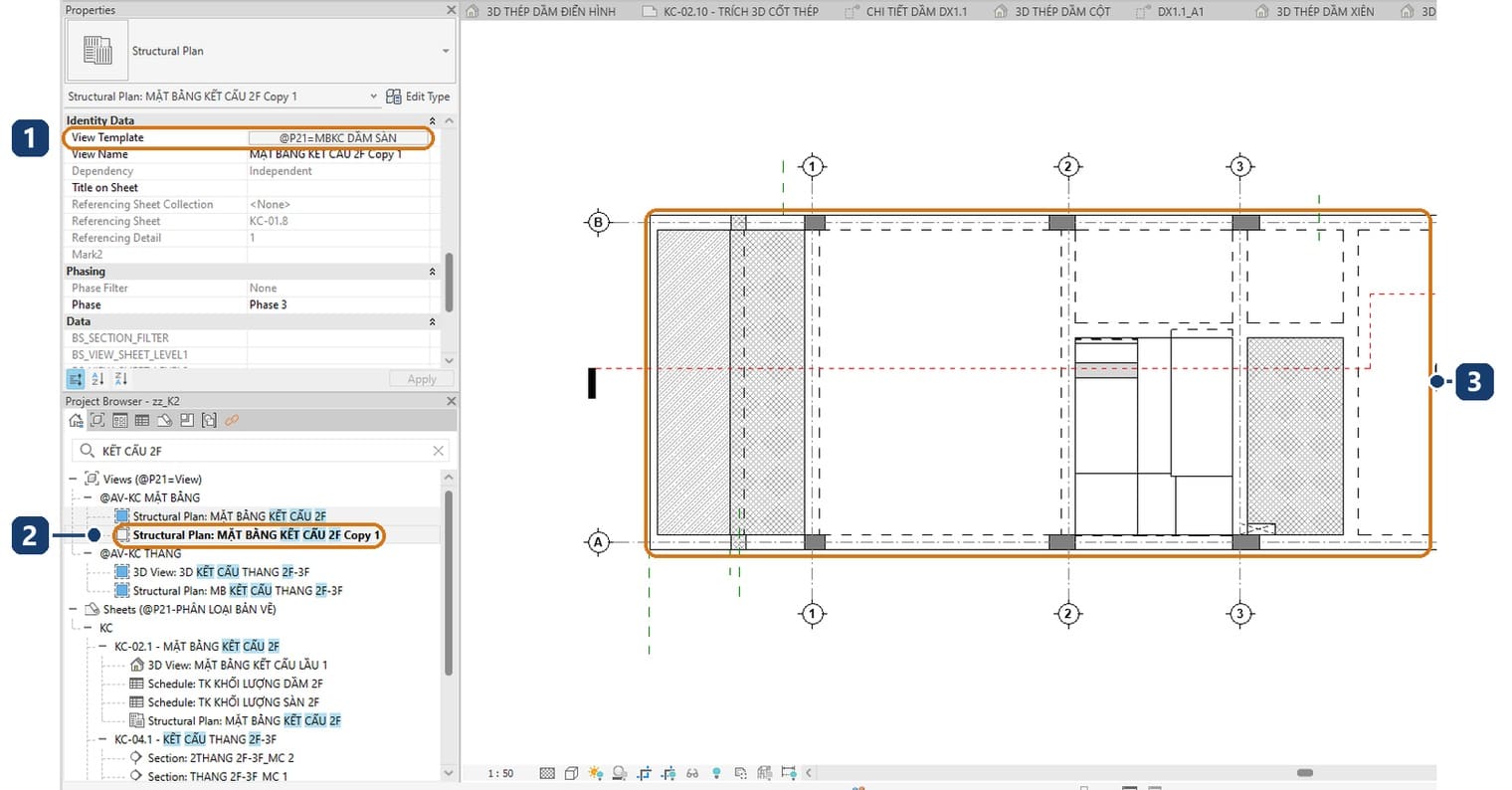Toggle Show Crop Region icon
Viewport: 1512px width, 790px height.
tap(667, 773)
